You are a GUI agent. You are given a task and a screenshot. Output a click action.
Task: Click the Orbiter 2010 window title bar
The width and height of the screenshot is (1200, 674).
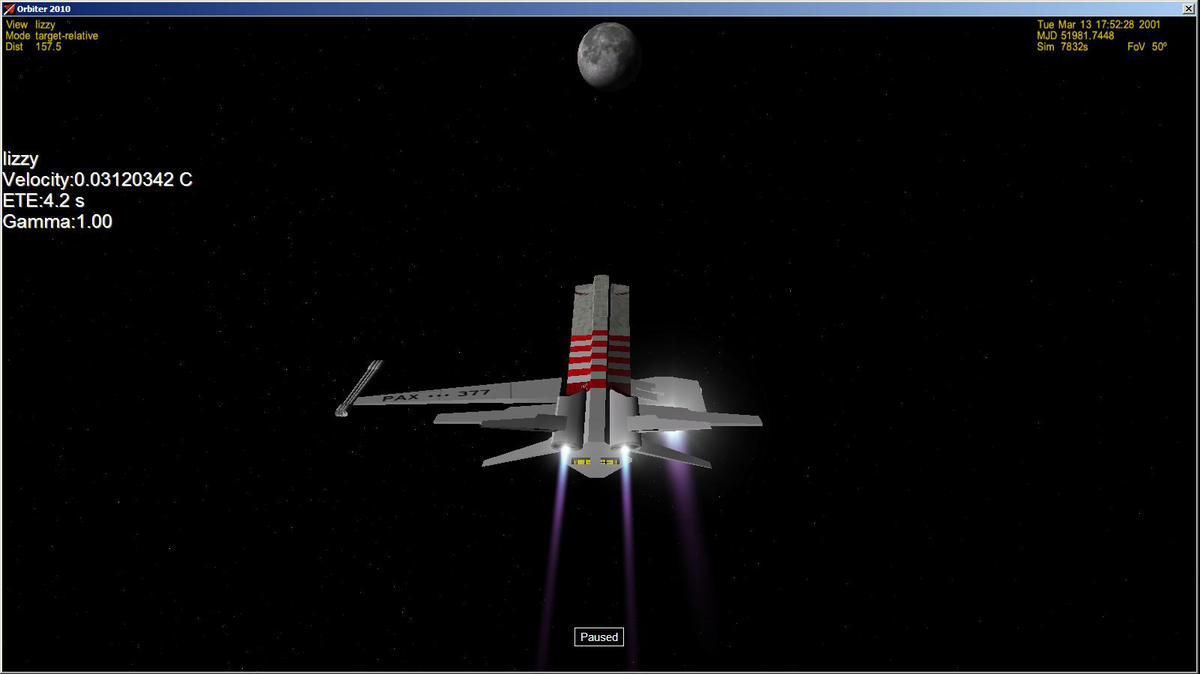(x=600, y=7)
